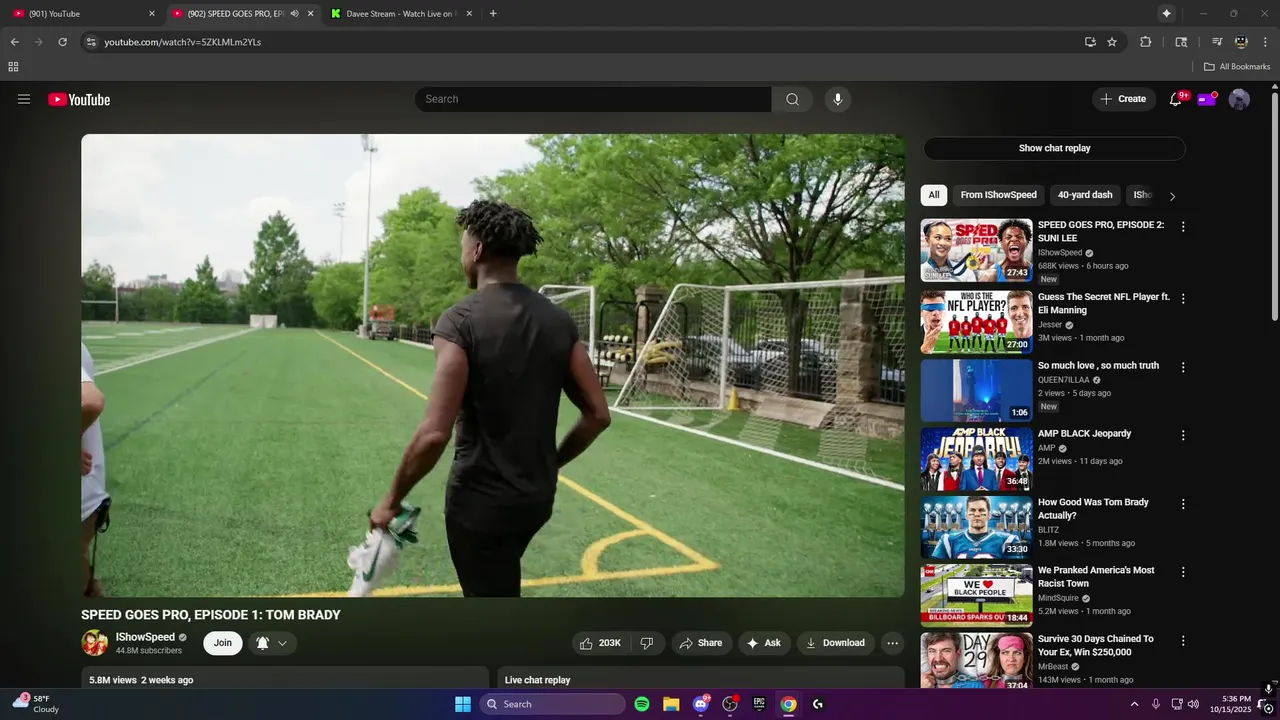This screenshot has width=1280, height=720.
Task: Close the first YouTube tab
Action: [152, 14]
